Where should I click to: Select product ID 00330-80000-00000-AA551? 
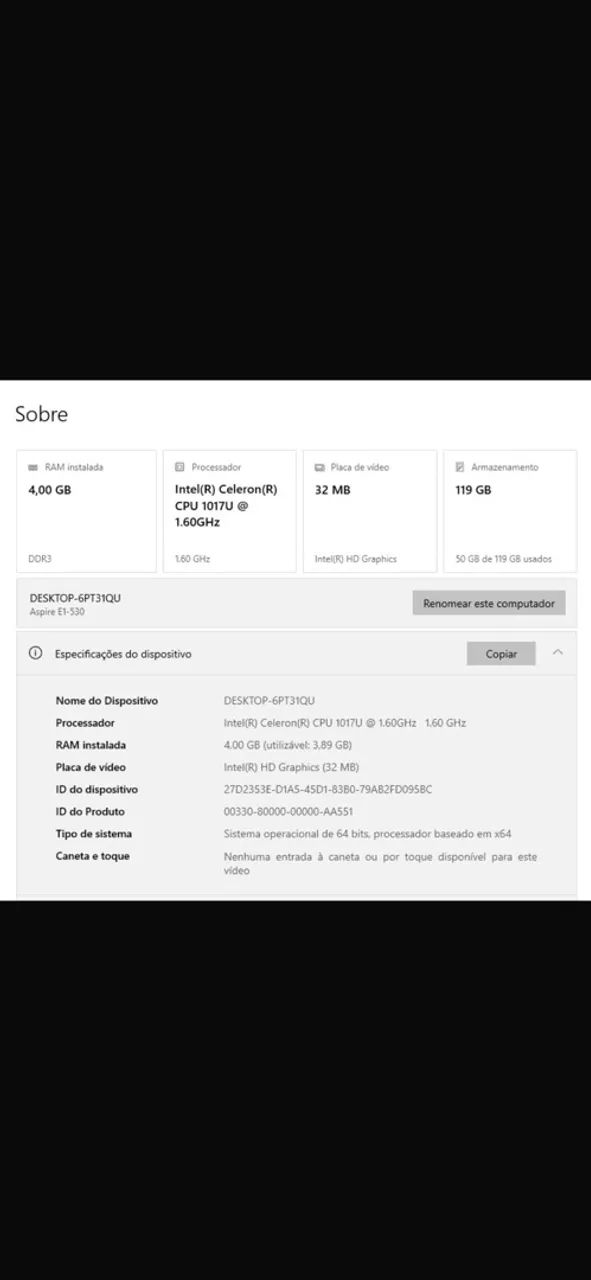tap(288, 811)
